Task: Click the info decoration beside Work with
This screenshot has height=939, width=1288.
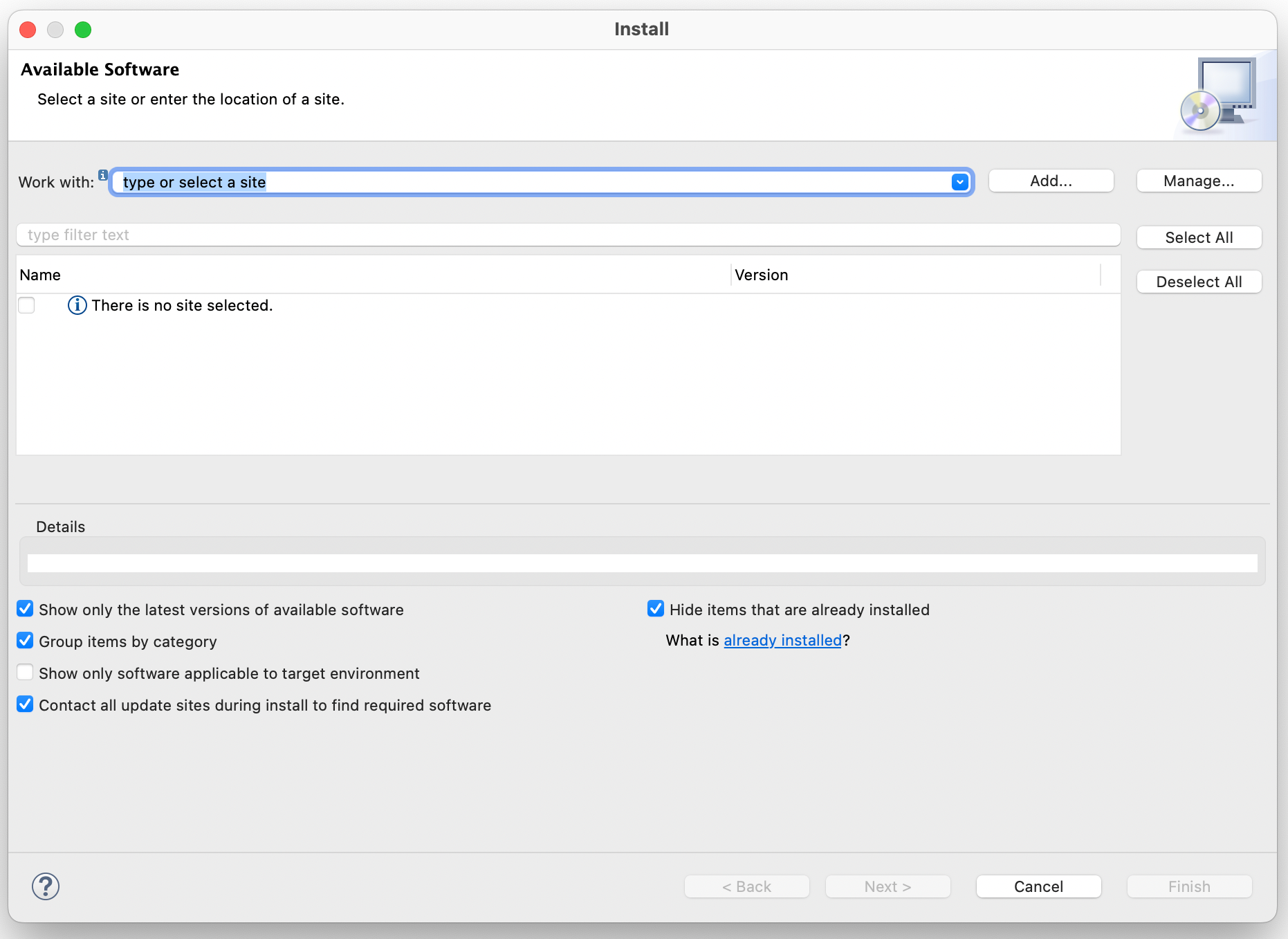Action: click(x=103, y=175)
